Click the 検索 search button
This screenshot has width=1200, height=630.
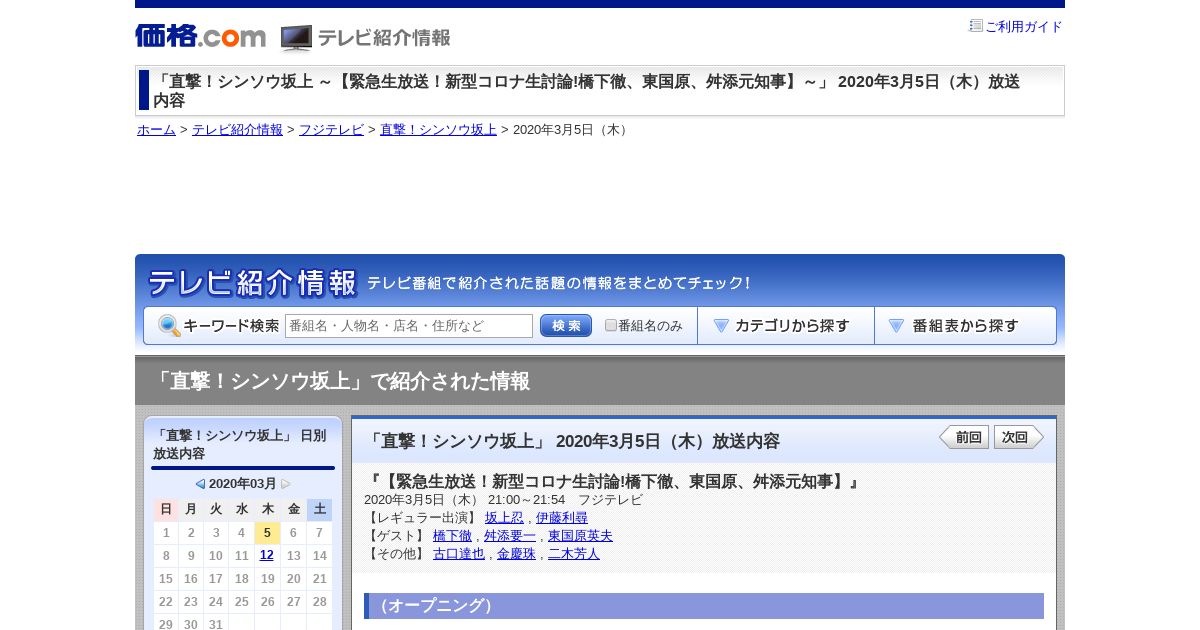tap(566, 326)
